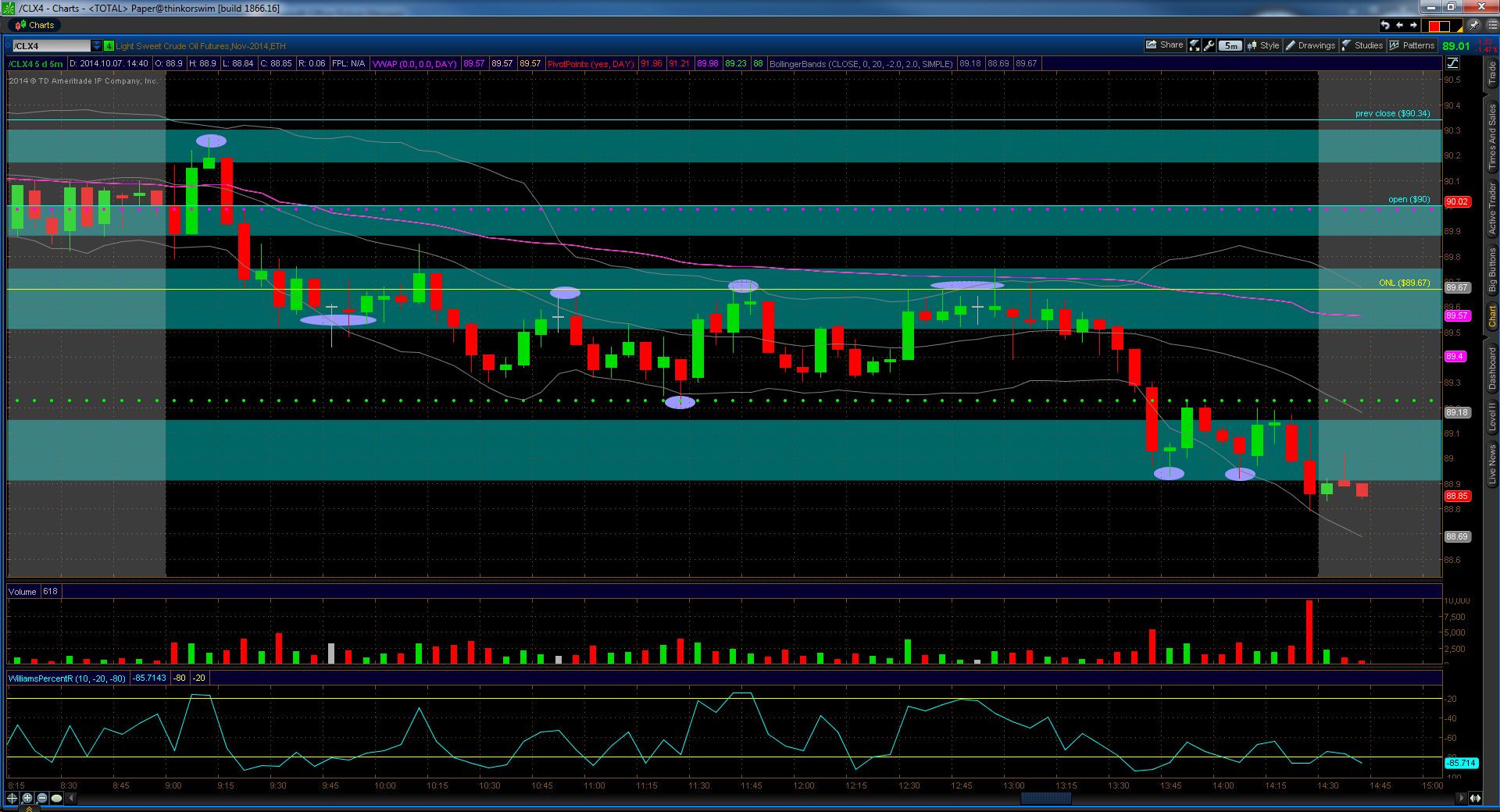
Task: Click the open ($90) level label
Action: [1409, 200]
